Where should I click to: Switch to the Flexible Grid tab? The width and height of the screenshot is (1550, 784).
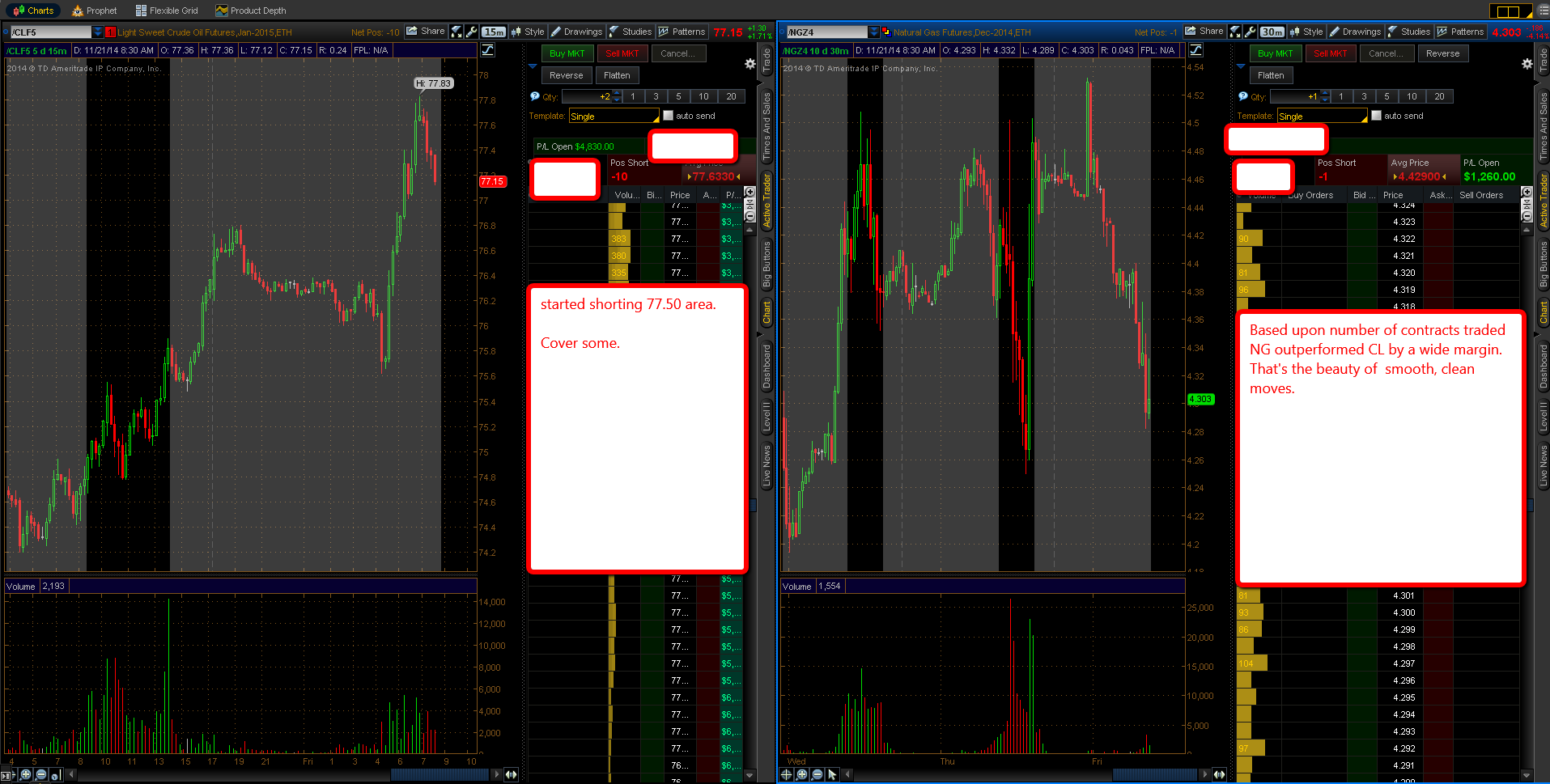[167, 11]
